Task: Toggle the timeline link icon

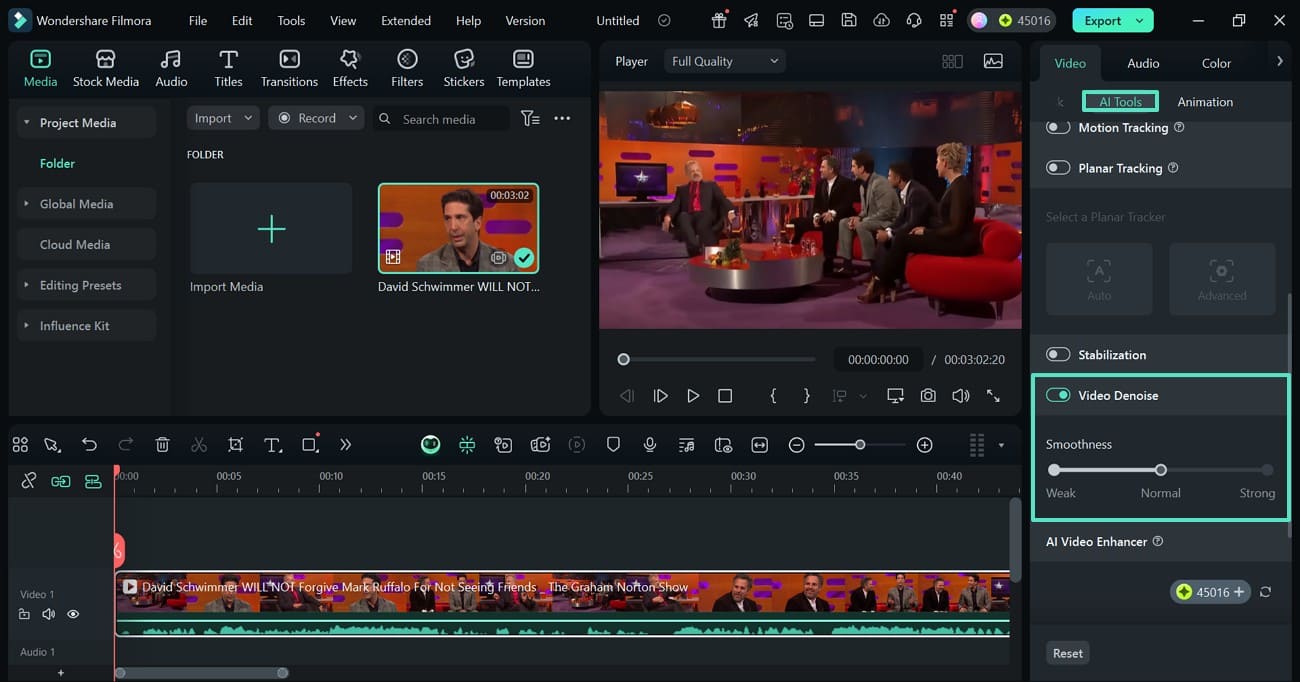Action: pos(28,481)
